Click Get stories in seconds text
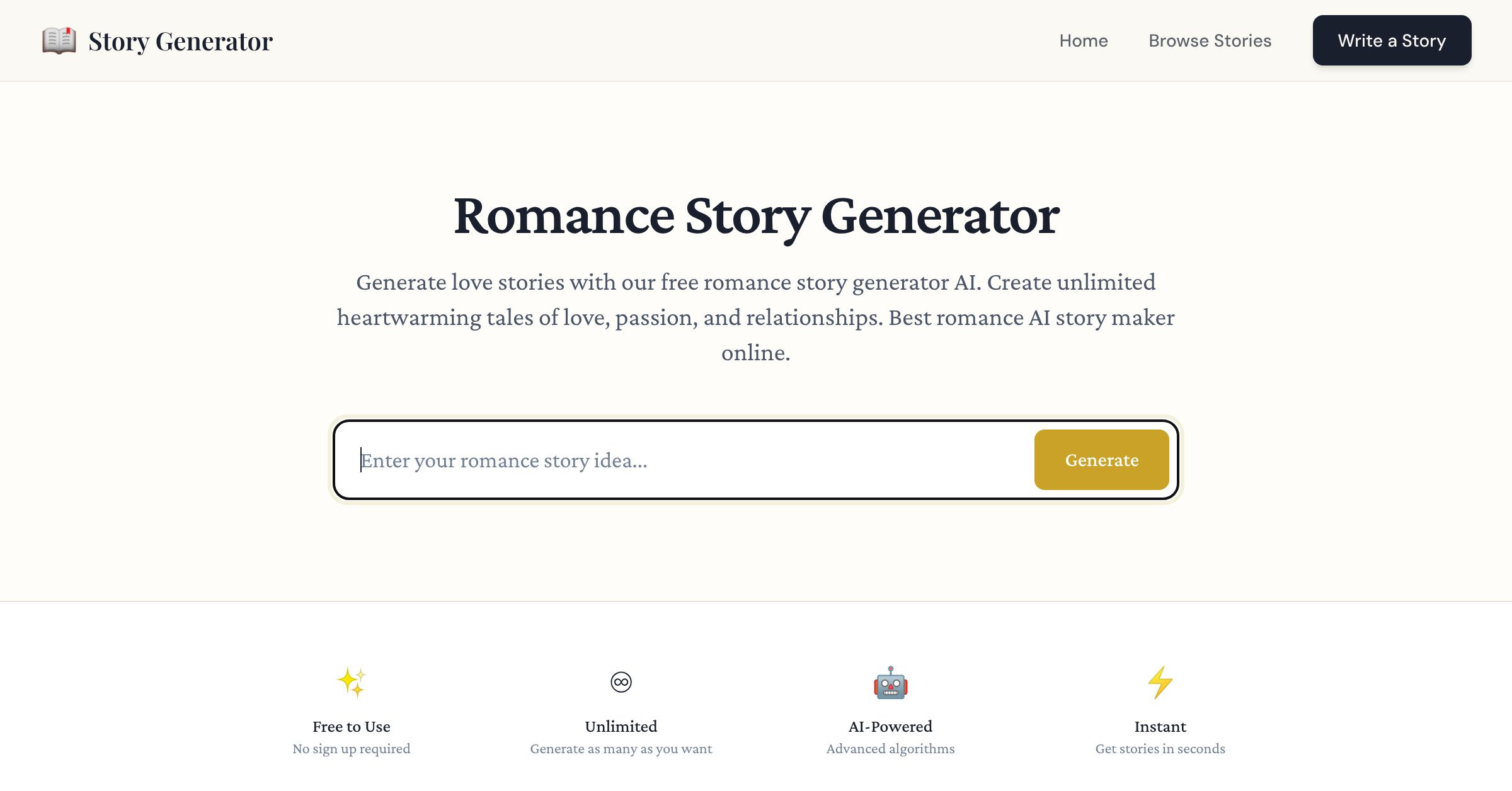 1160,748
